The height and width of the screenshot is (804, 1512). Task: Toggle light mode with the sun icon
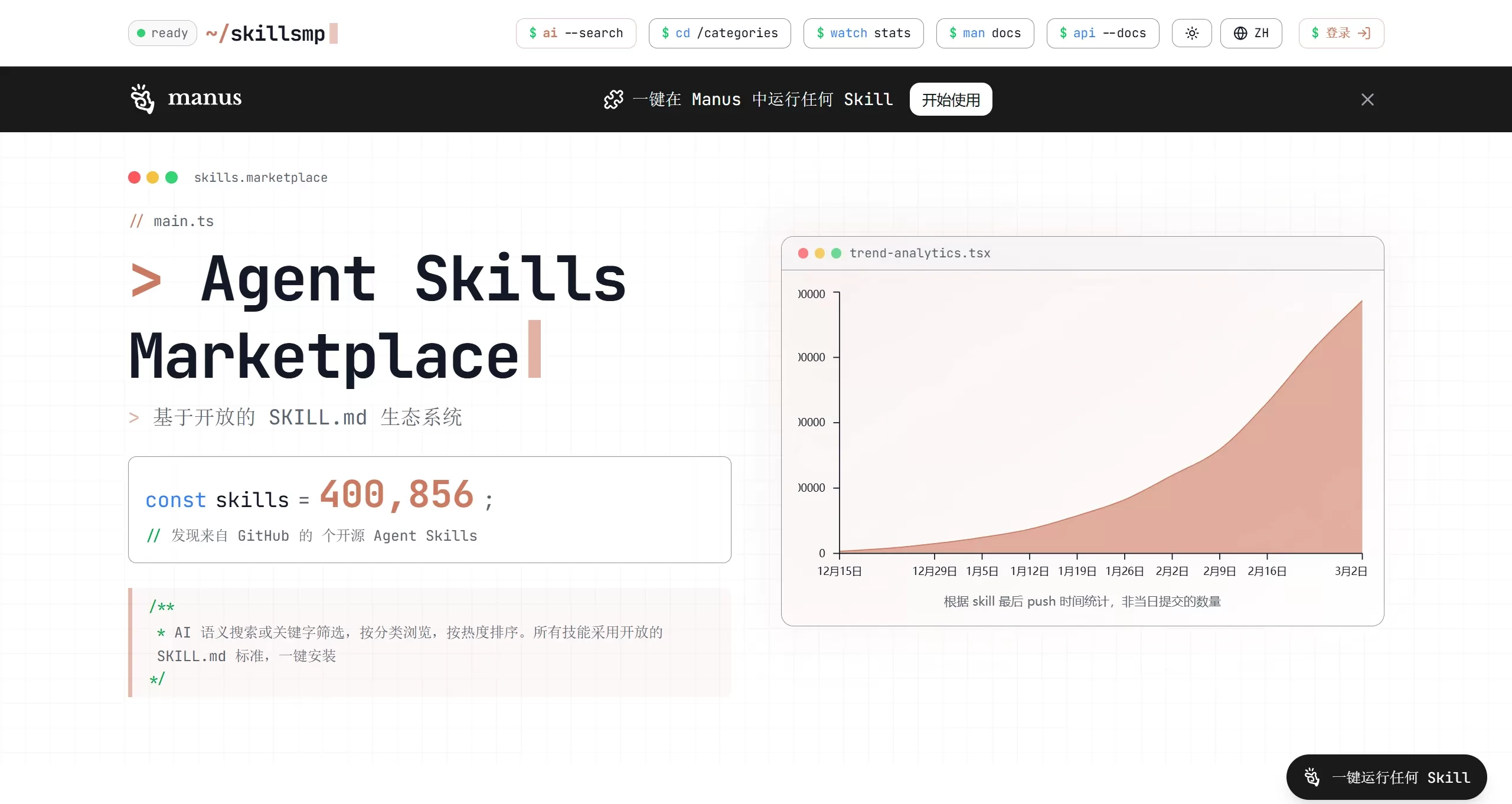point(1192,33)
